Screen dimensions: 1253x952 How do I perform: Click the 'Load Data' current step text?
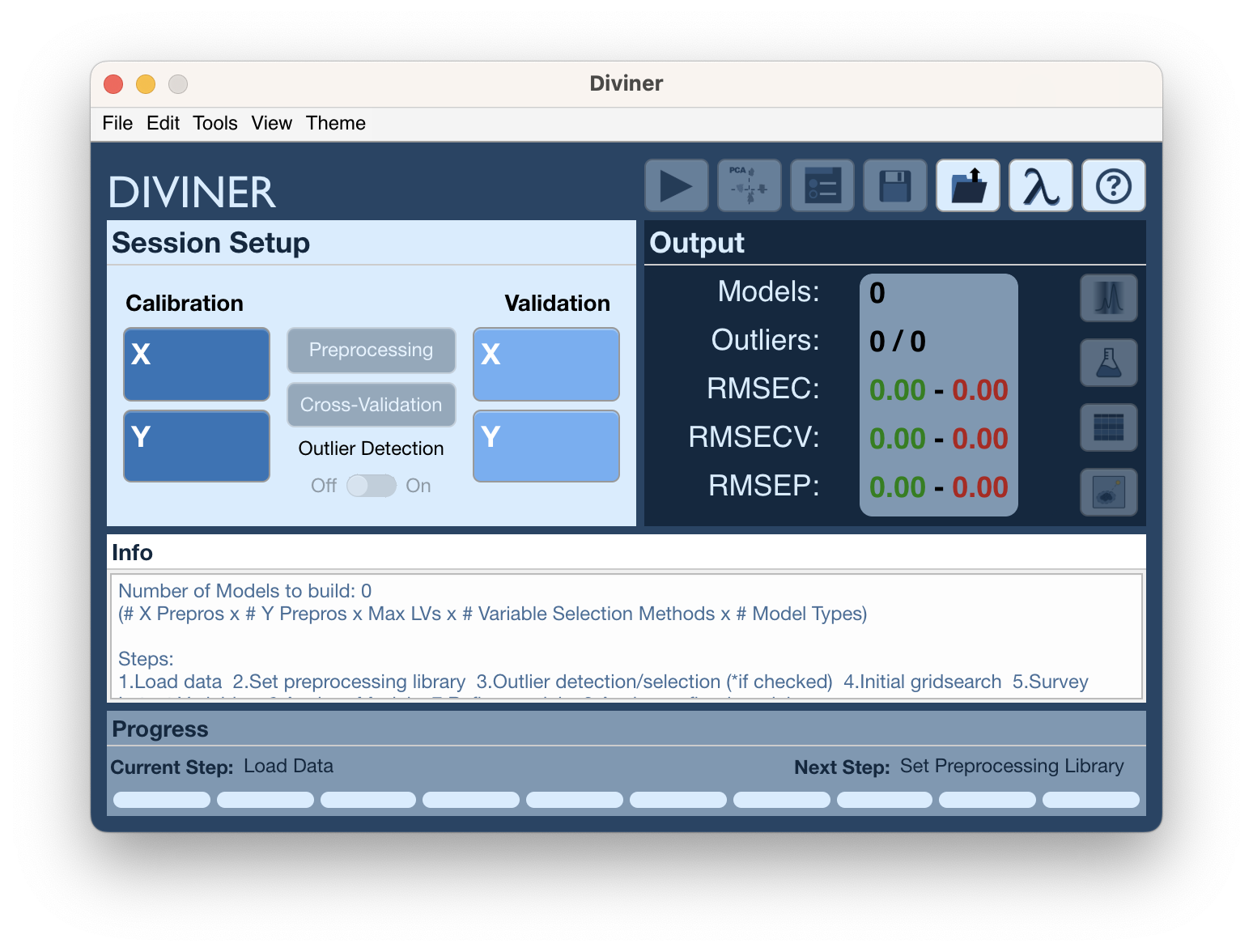pyautogui.click(x=289, y=766)
